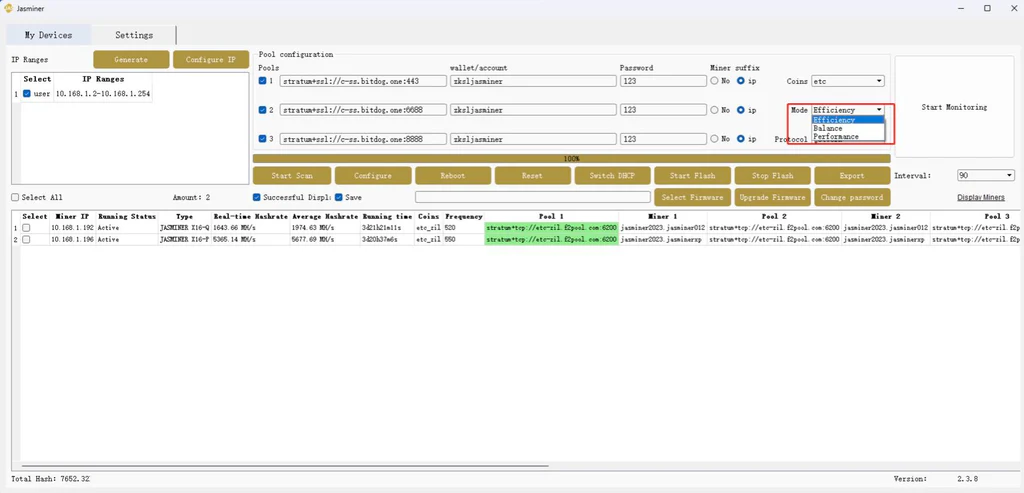The height and width of the screenshot is (493, 1024).
Task: Click the Display Miners link
Action: click(980, 198)
